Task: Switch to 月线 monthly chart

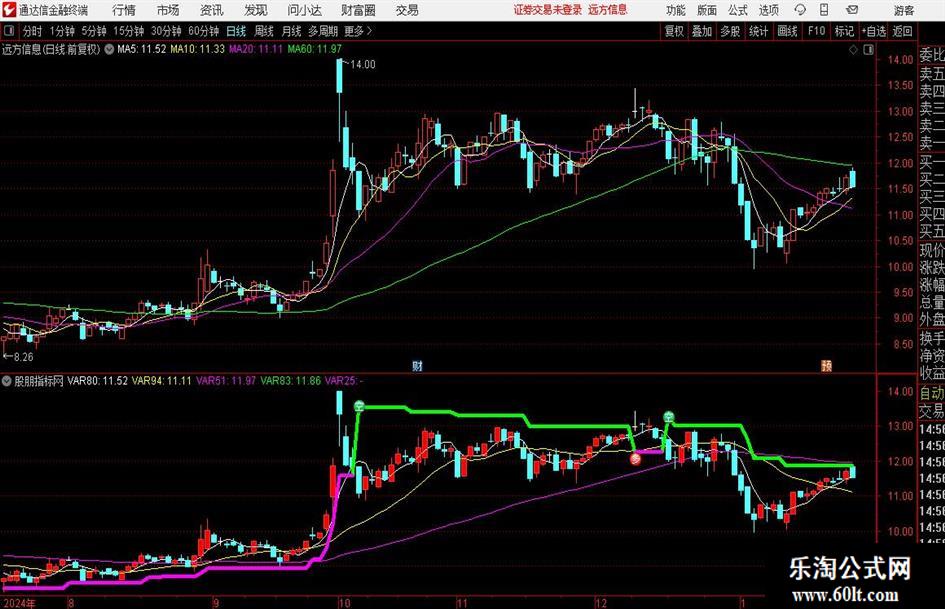Action: [291, 31]
